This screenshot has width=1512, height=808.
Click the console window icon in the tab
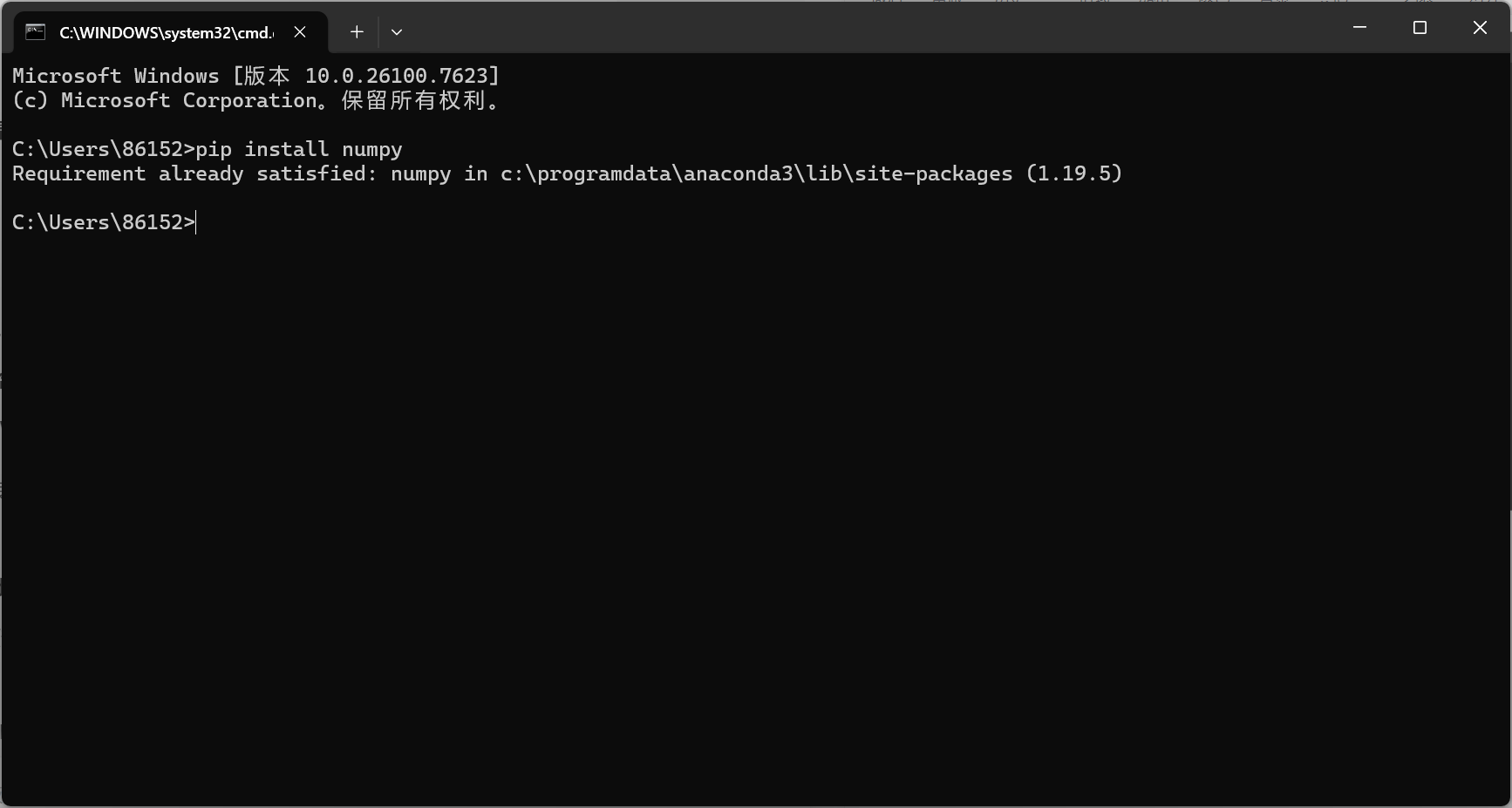tap(35, 32)
